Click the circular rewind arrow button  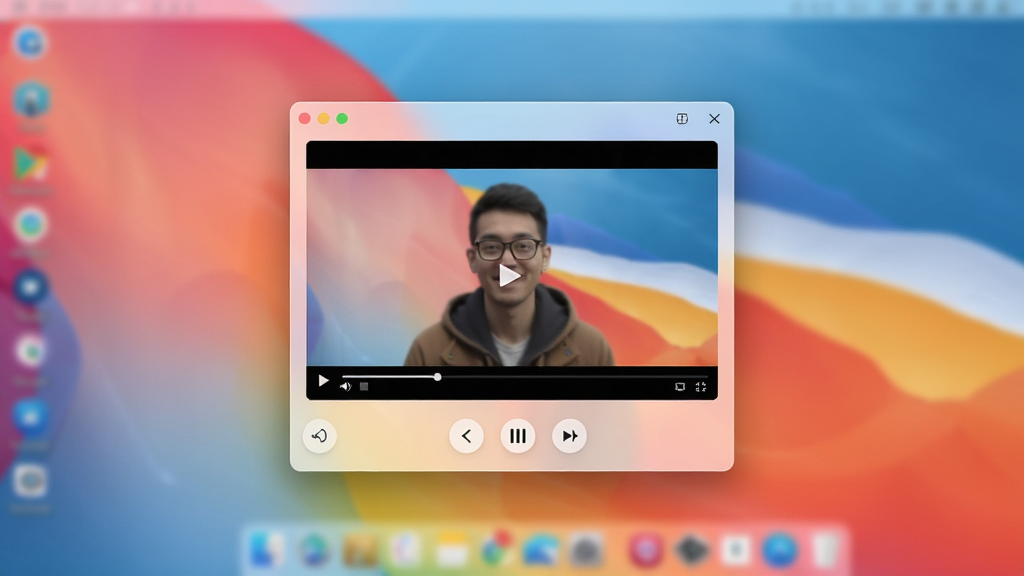(x=319, y=436)
